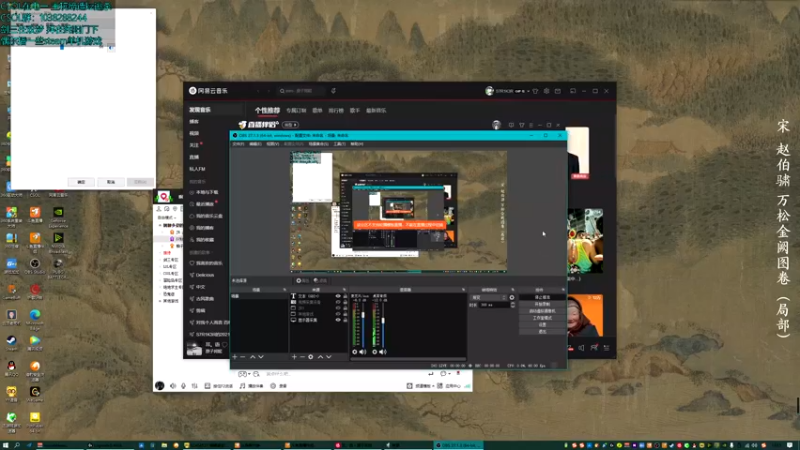Open the properties button above OBS scenes
The width and height of the screenshot is (800, 450).
303,281
